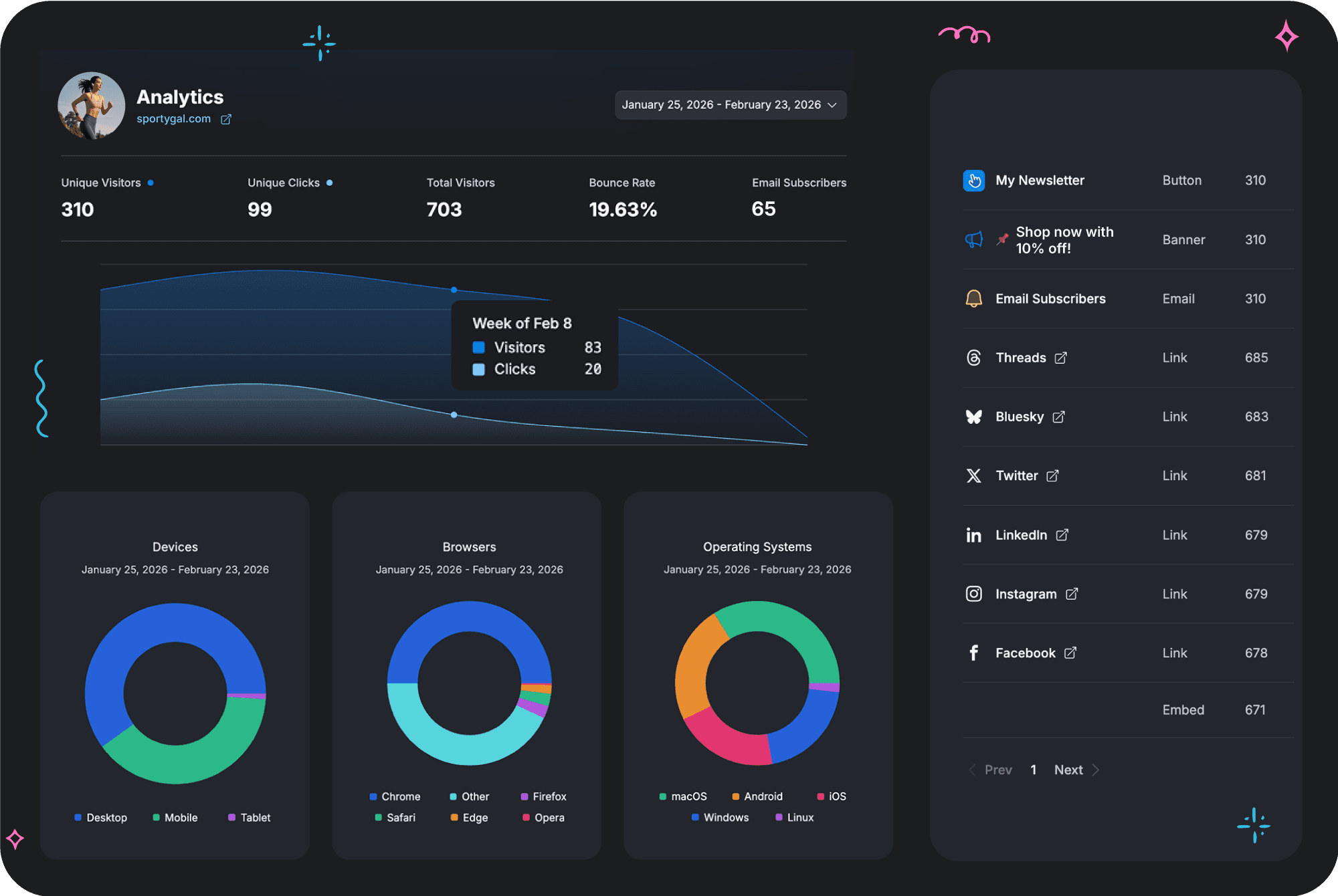
Task: Open the sportygal.com link
Action: click(x=173, y=119)
